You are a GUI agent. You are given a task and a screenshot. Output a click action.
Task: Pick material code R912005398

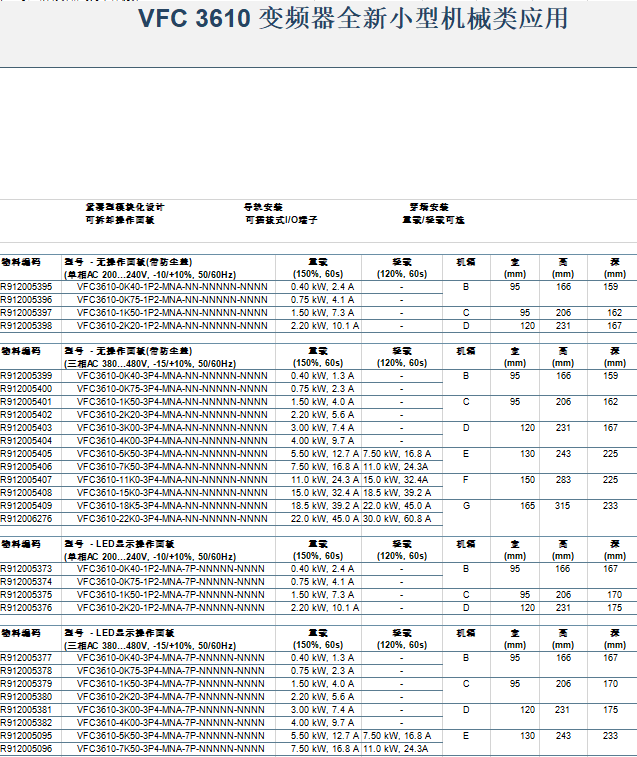tap(26, 326)
